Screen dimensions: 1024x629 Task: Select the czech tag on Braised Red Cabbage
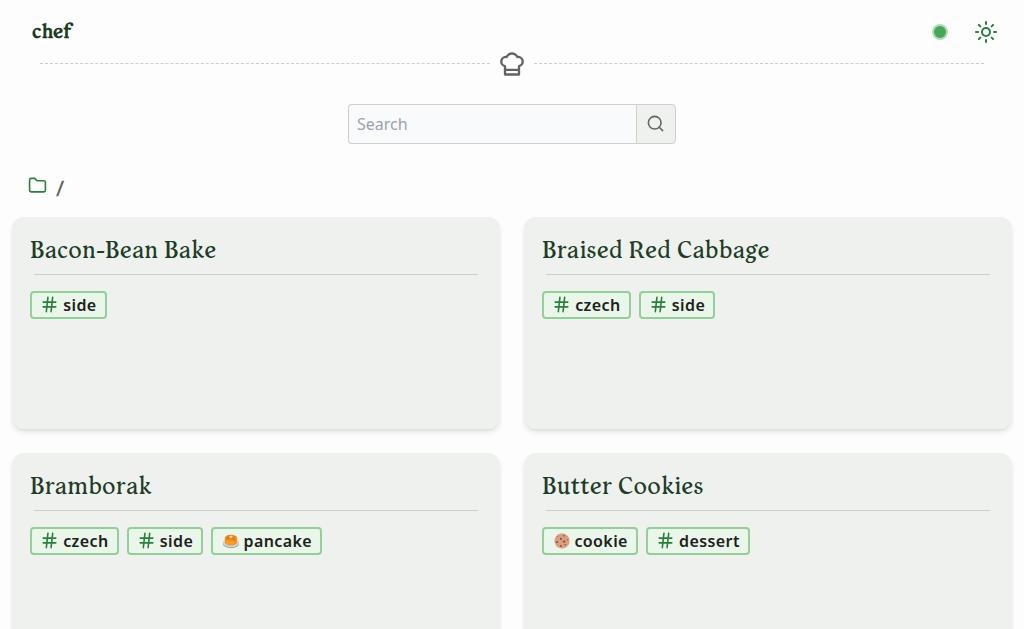pyautogui.click(x=586, y=305)
